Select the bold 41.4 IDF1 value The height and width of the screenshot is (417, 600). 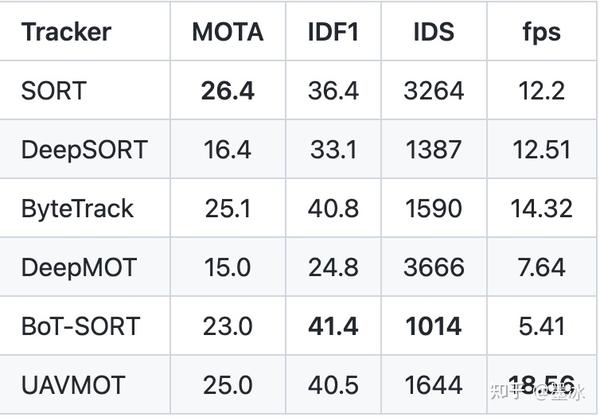coord(335,326)
